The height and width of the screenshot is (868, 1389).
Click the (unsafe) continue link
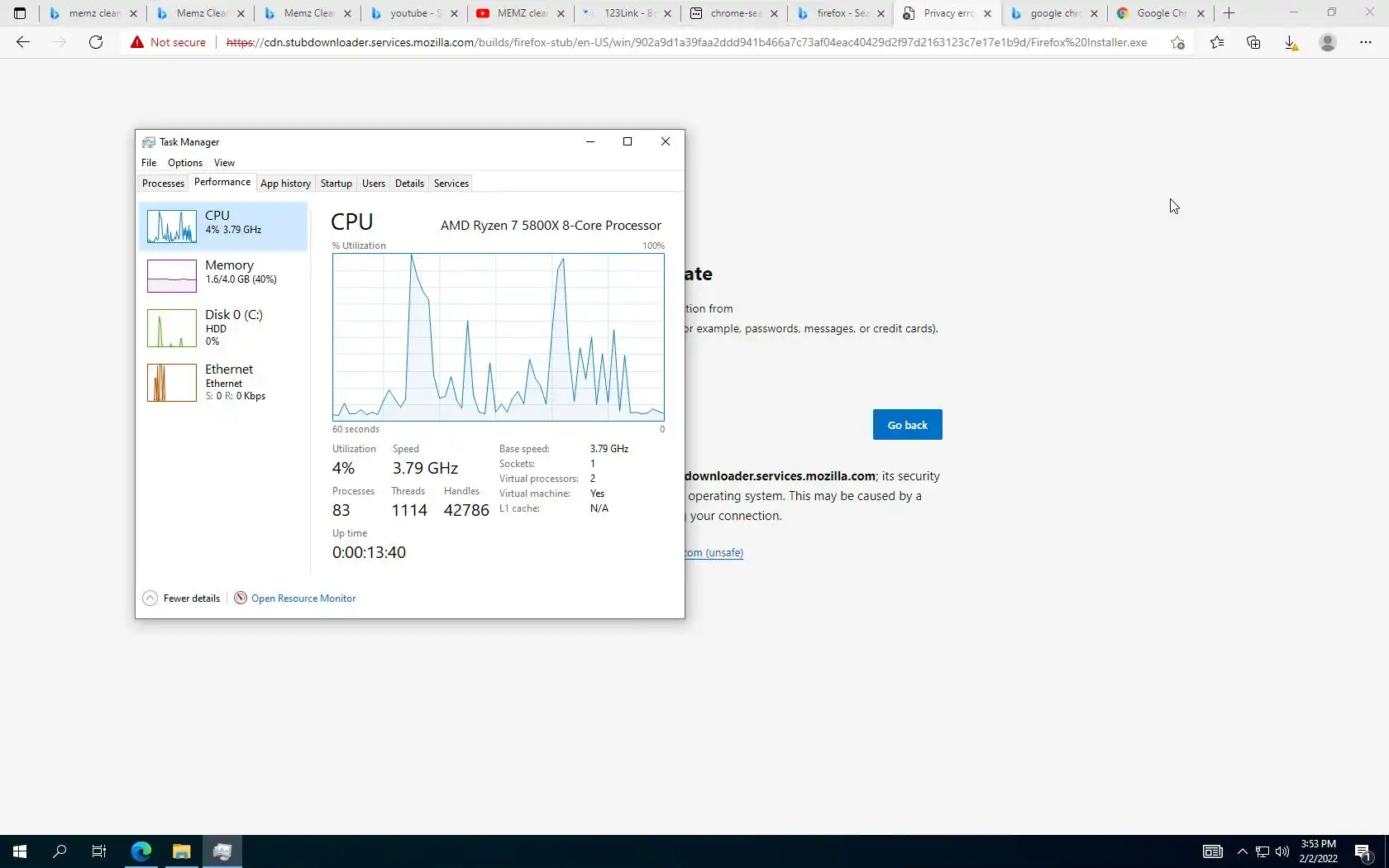point(714,553)
